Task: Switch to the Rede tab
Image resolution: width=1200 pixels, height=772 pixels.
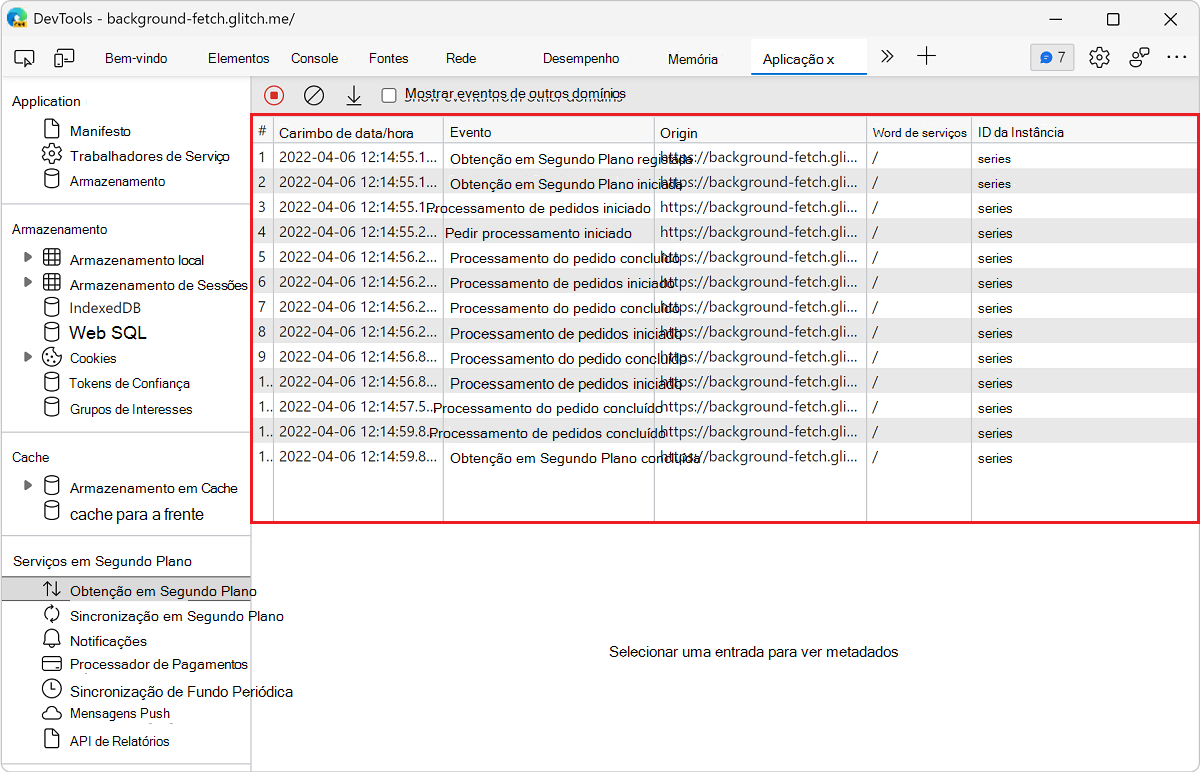Action: pyautogui.click(x=460, y=58)
